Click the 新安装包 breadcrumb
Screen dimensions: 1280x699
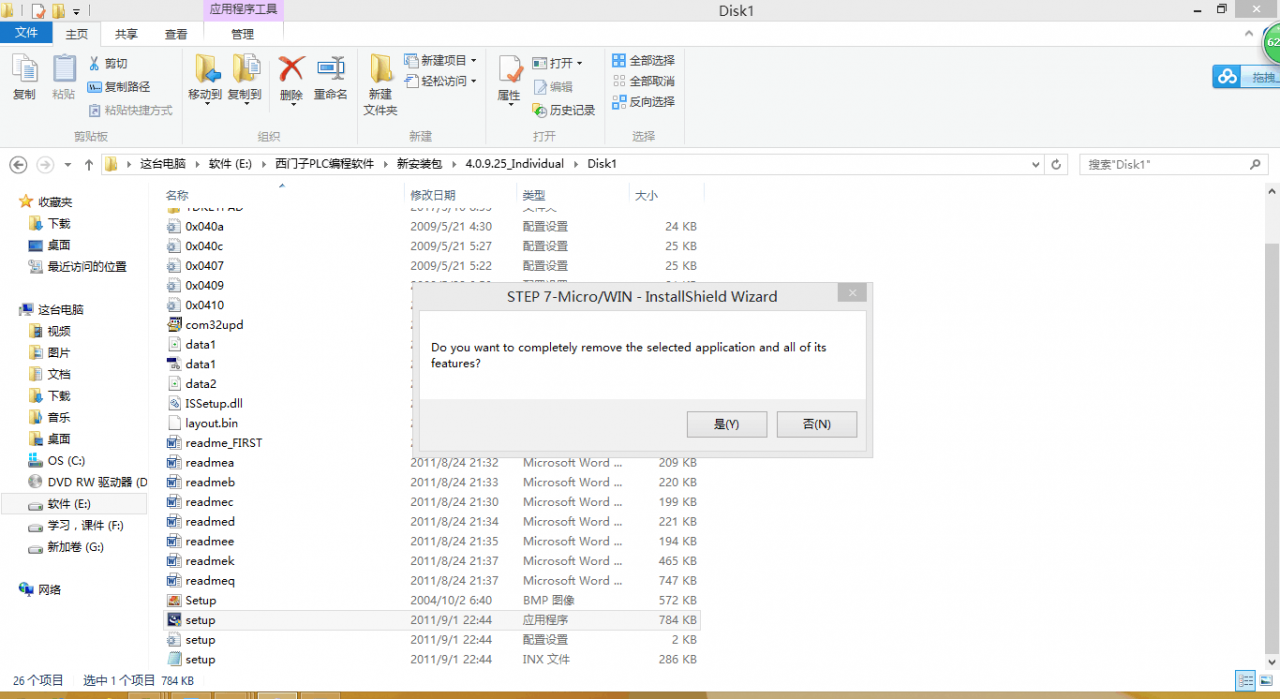coord(419,164)
